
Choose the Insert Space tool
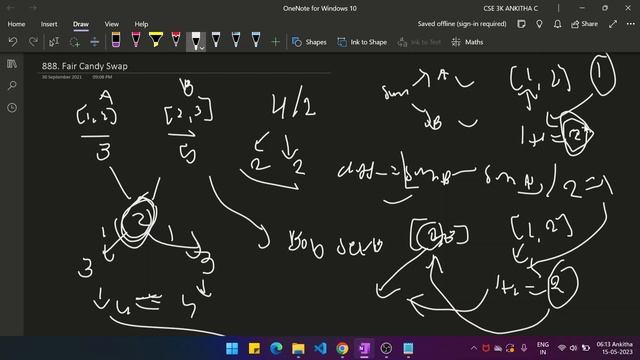pyautogui.click(x=94, y=42)
